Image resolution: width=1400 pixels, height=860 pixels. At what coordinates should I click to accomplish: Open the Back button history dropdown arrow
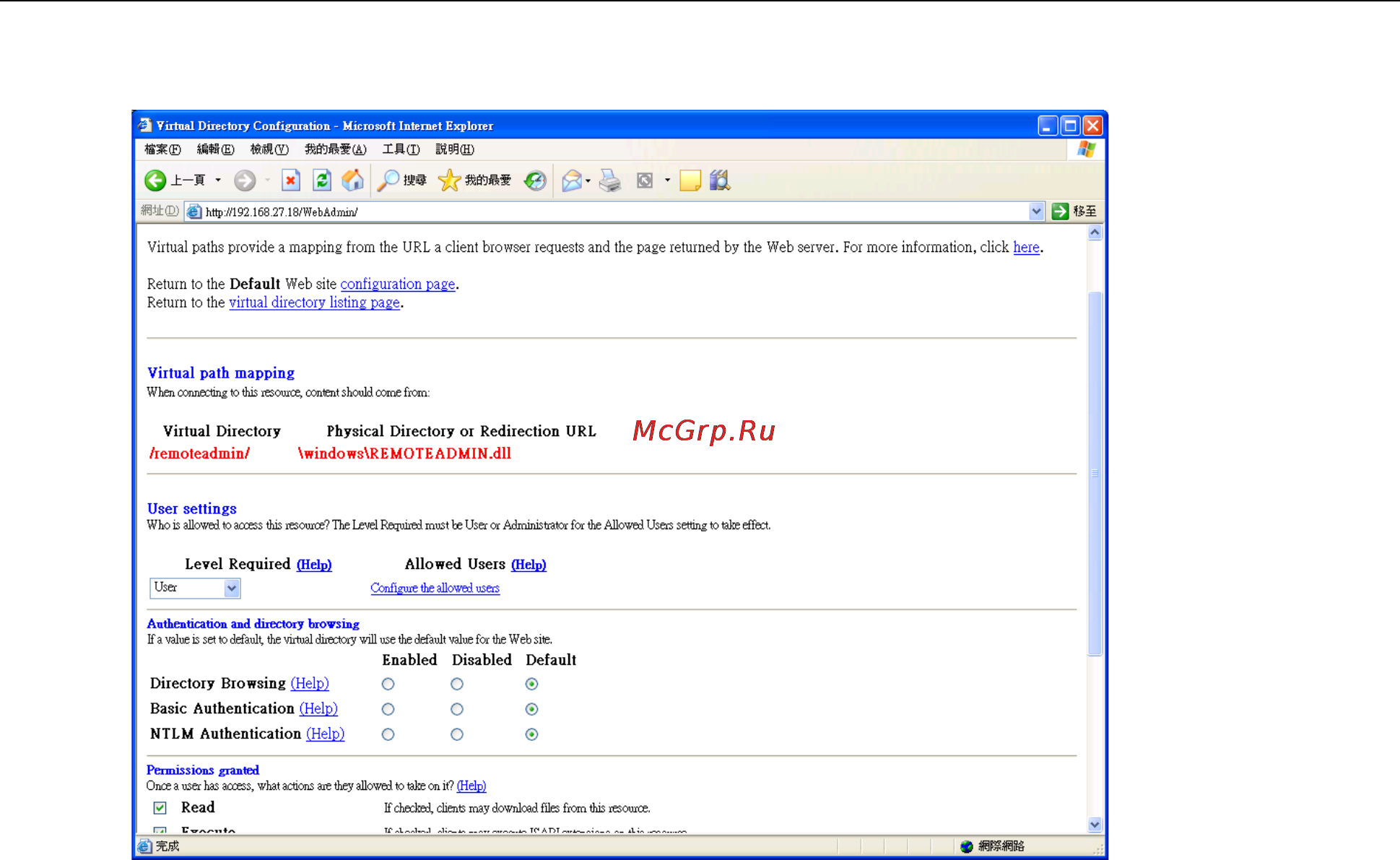(x=218, y=181)
